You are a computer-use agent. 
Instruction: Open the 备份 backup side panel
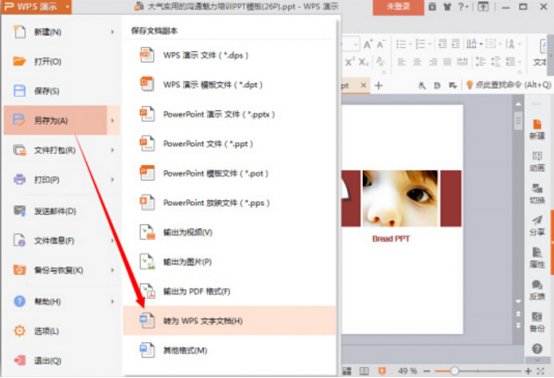pos(537,322)
